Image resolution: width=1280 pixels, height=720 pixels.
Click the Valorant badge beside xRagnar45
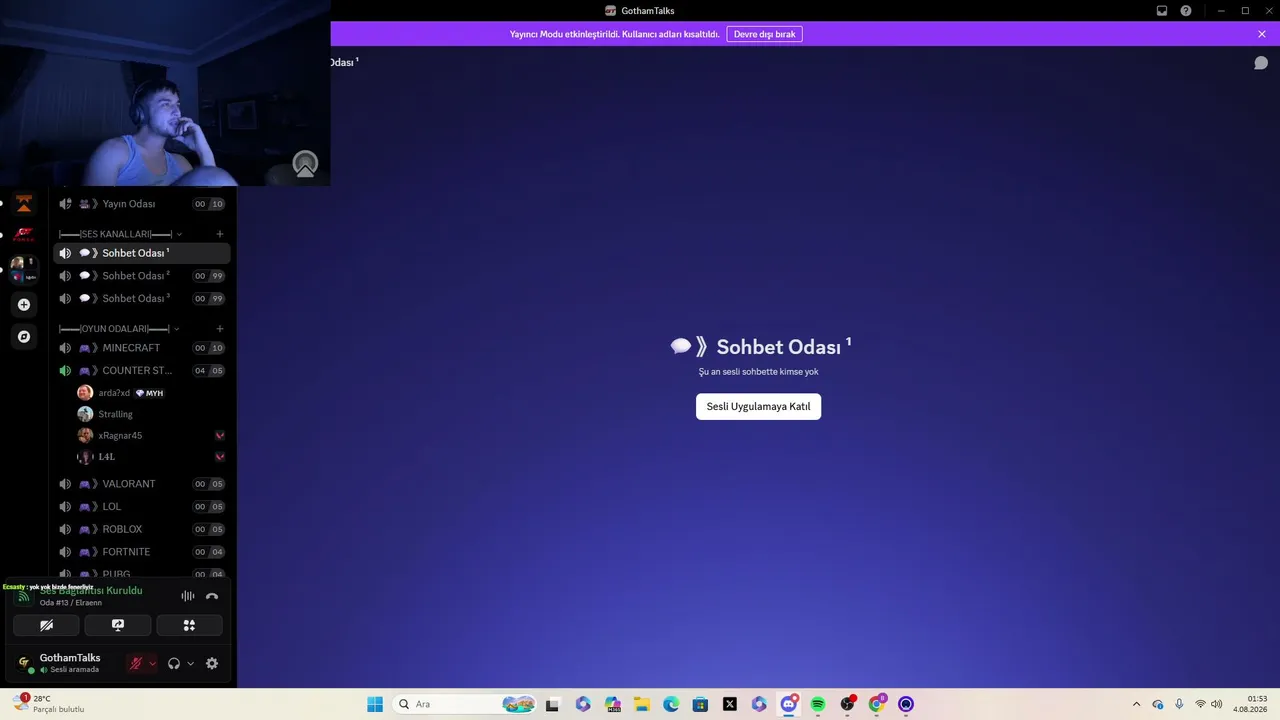[x=220, y=436]
